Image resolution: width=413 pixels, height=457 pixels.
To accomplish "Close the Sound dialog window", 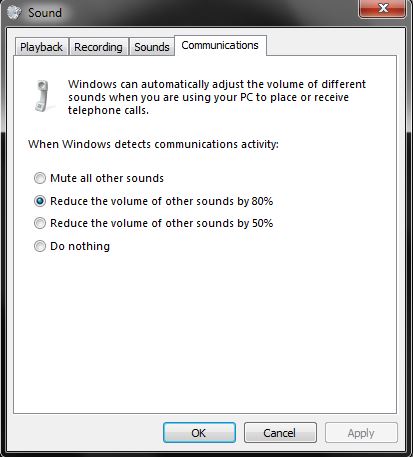I will [382, 8].
